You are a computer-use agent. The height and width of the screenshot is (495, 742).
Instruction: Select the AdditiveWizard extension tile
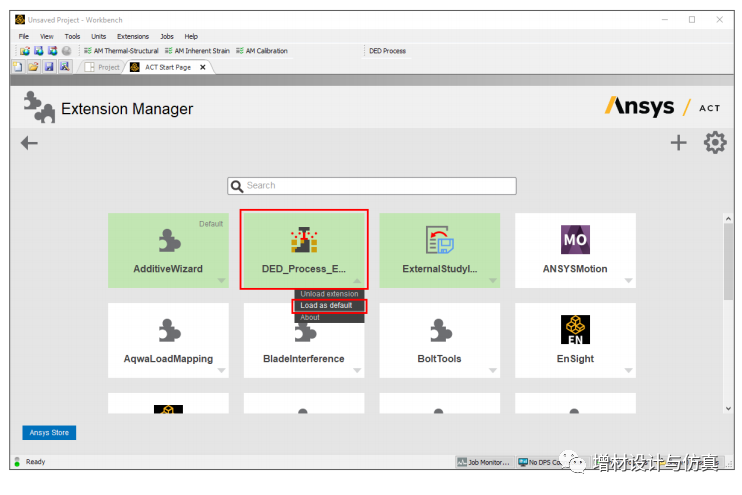coord(168,250)
